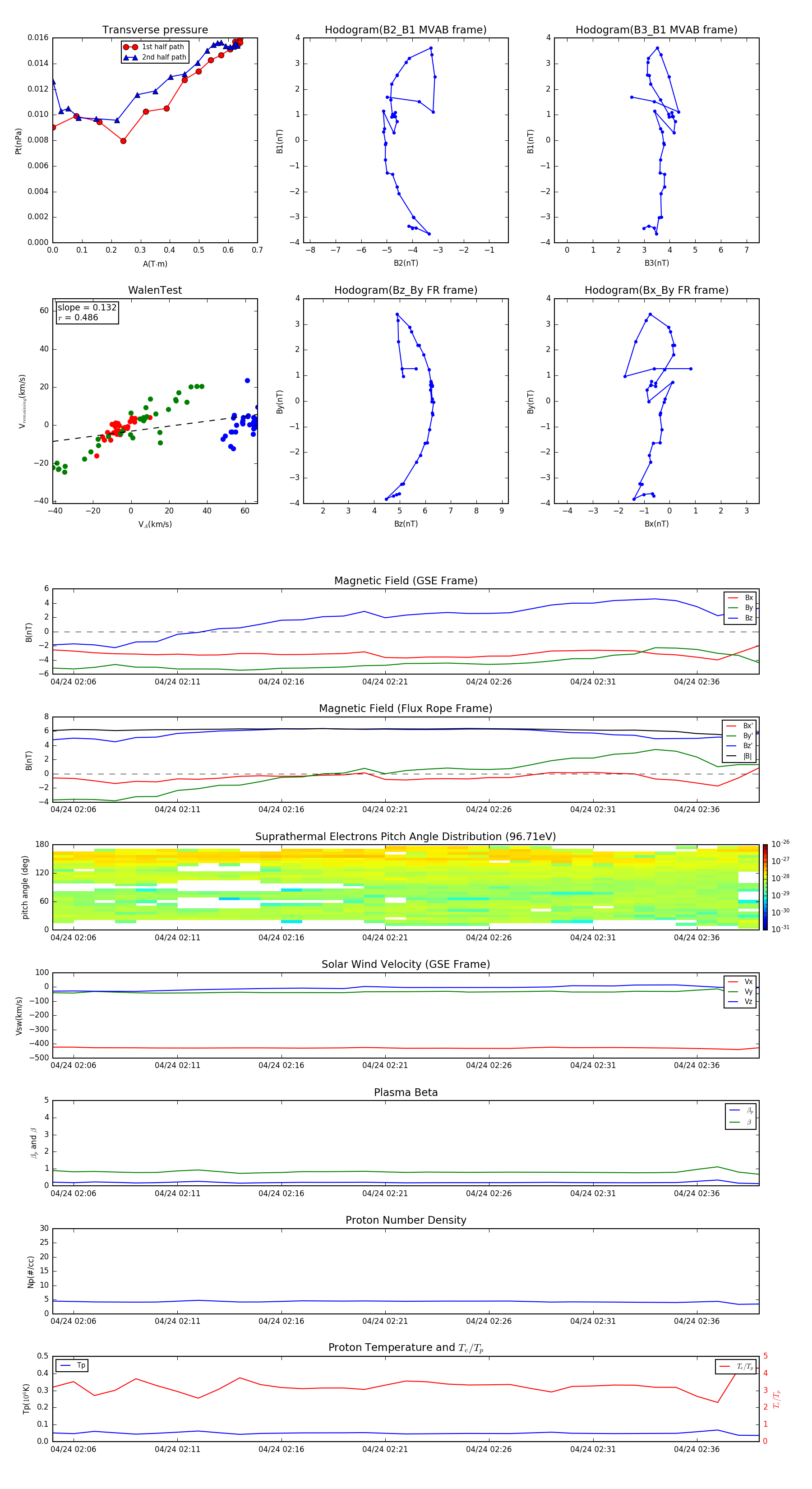Click the "Solar Wind Velocity (GSE Frame)" title
This screenshot has width=812, height=1489.
pyautogui.click(x=406, y=965)
